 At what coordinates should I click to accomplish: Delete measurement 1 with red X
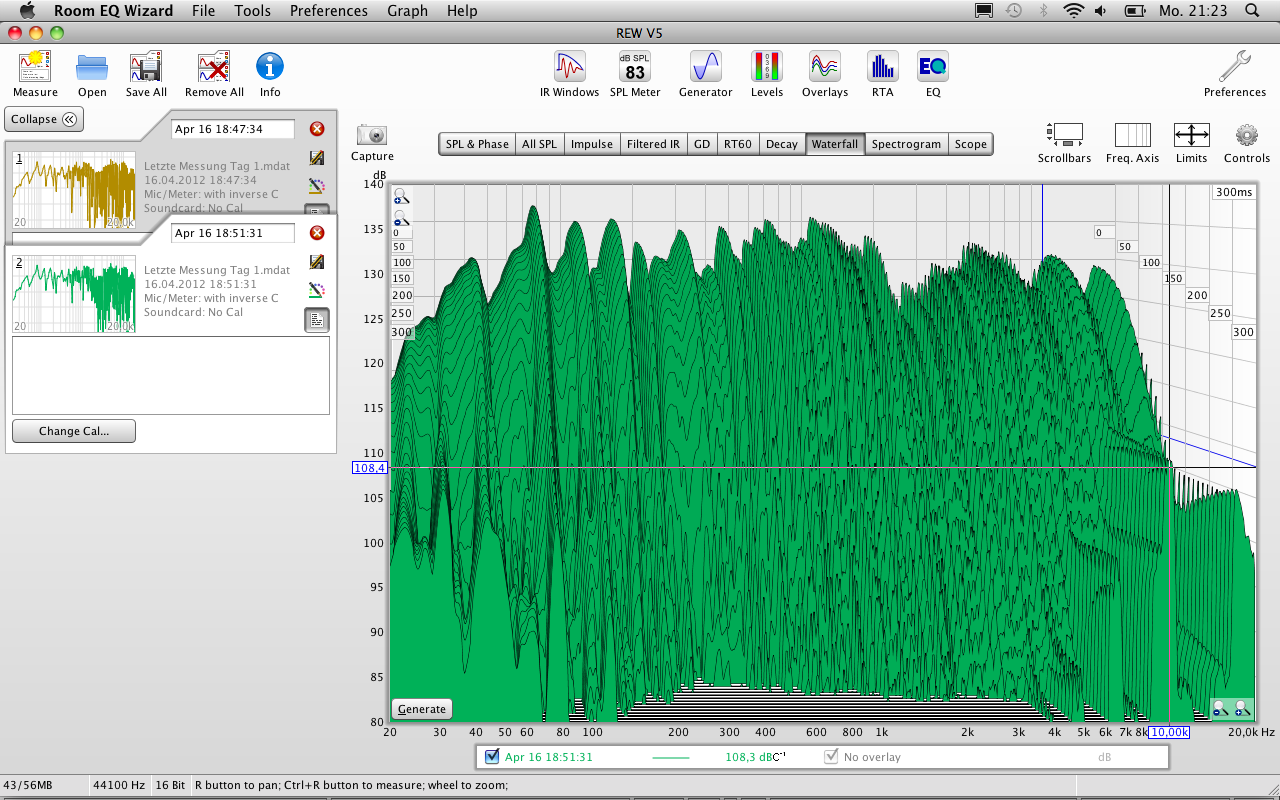click(317, 129)
